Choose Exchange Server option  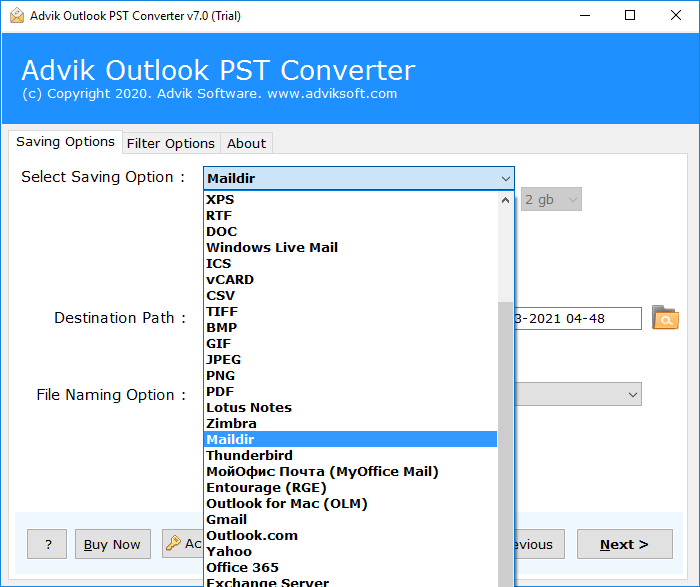pos(350,582)
